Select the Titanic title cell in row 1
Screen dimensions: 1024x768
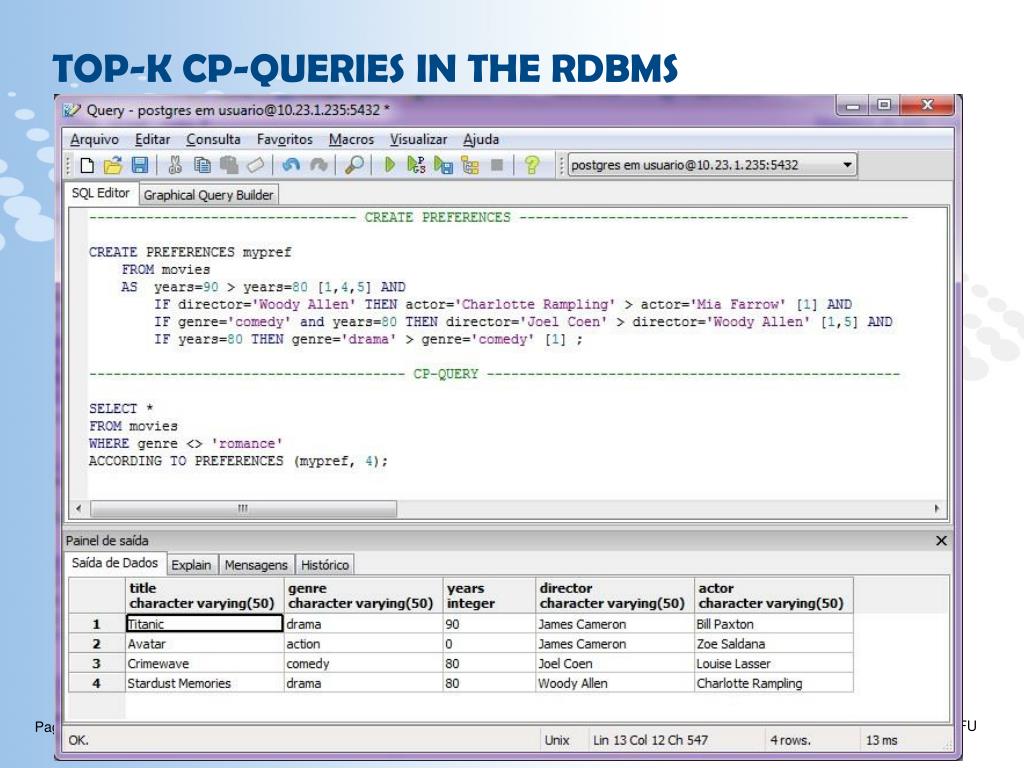pyautogui.click(x=204, y=624)
